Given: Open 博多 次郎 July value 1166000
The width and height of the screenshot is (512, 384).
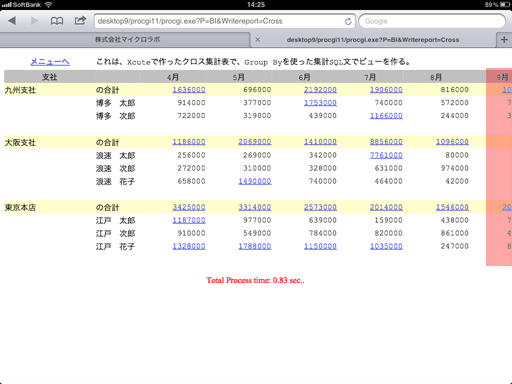Looking at the screenshot, I should pos(386,116).
